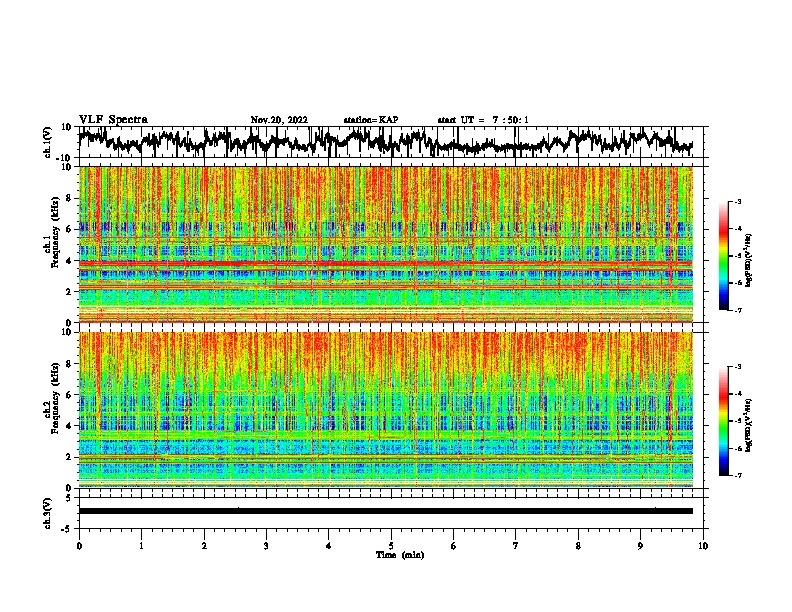Click time tick label '5' on x-axis
The image size is (792, 612).
[x=391, y=546]
